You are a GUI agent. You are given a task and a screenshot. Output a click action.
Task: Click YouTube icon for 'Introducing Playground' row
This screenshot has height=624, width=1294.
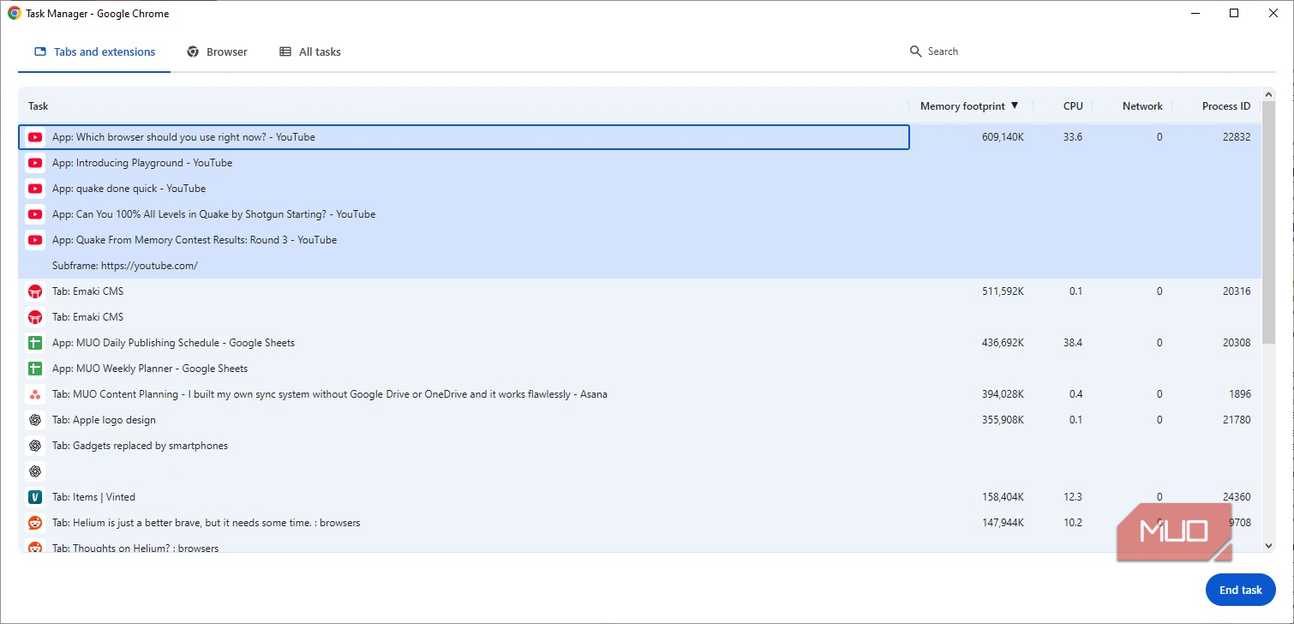coord(35,163)
